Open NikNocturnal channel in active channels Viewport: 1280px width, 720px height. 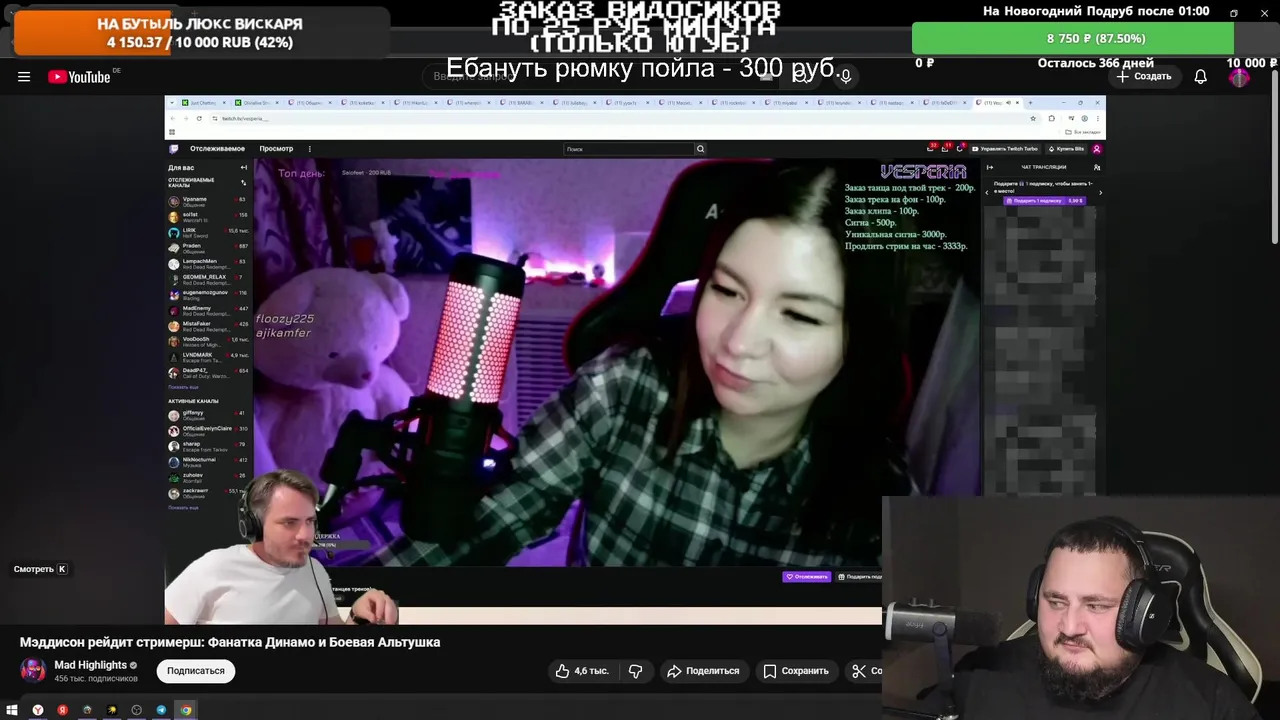[208, 461]
